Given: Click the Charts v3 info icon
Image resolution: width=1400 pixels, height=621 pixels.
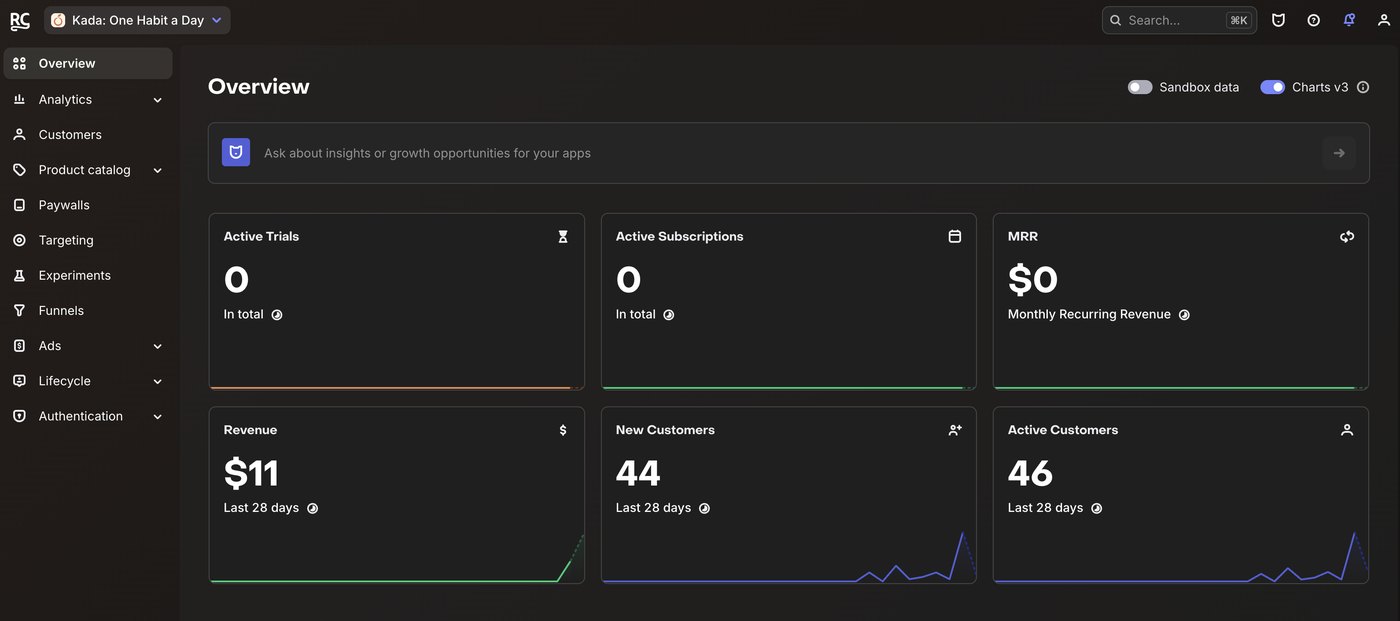Looking at the screenshot, I should tap(1363, 87).
